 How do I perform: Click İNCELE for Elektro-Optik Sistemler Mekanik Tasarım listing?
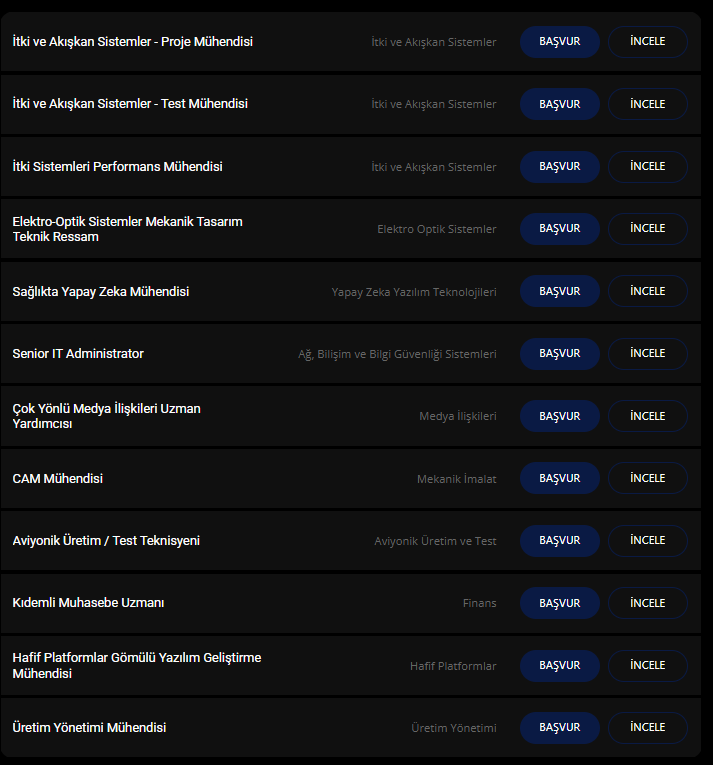(x=647, y=228)
